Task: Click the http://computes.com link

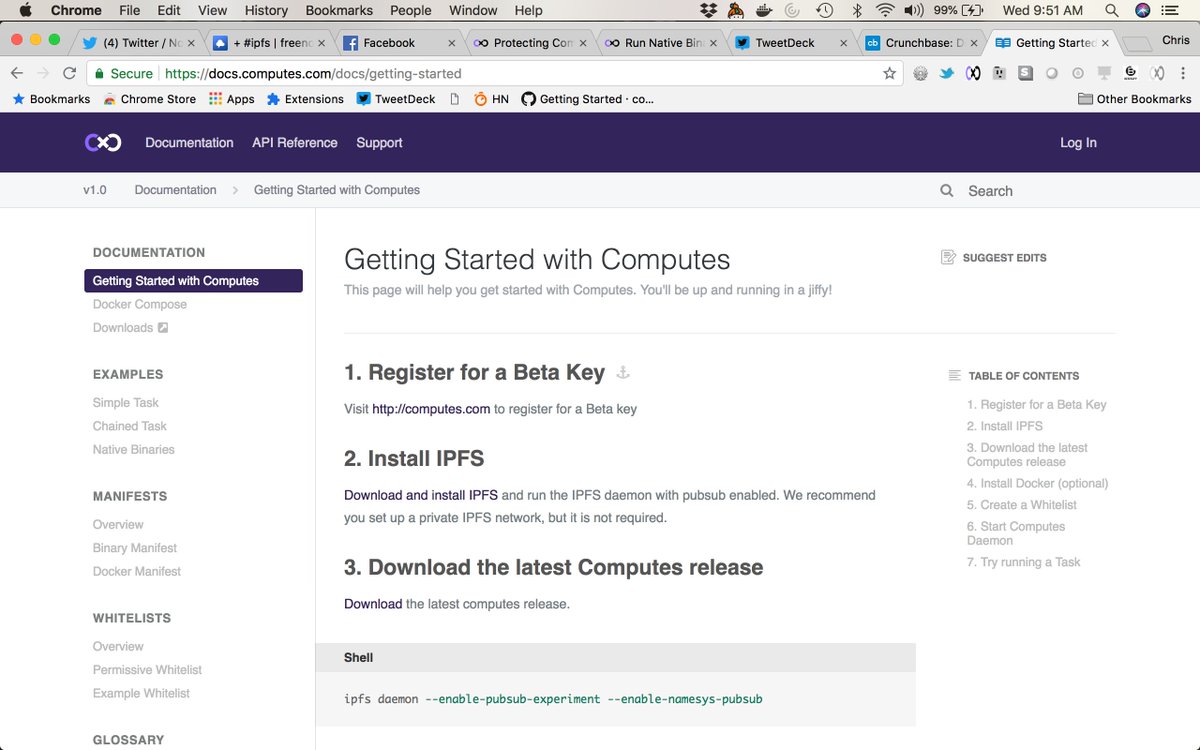Action: point(431,409)
